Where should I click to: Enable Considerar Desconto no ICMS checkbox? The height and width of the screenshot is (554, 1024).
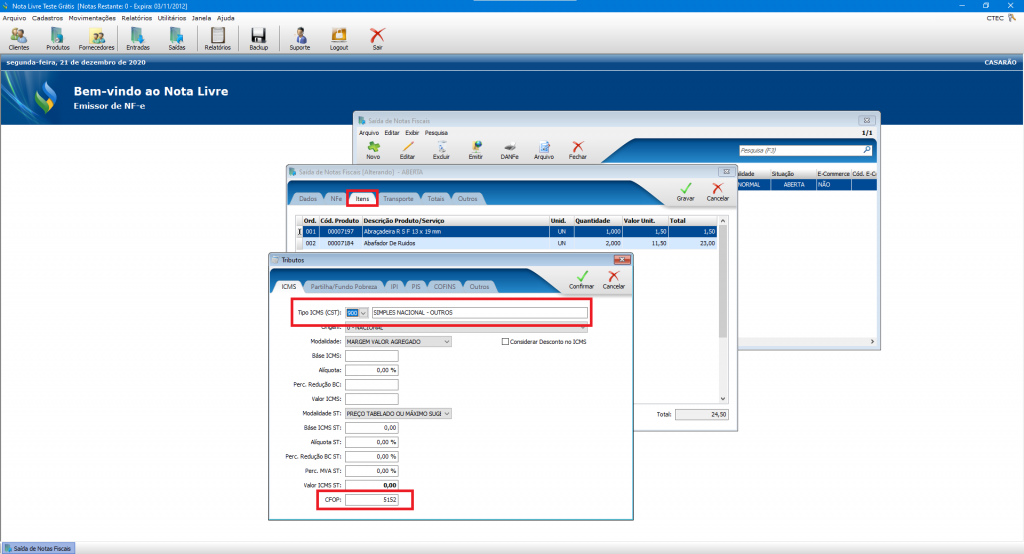click(x=506, y=342)
